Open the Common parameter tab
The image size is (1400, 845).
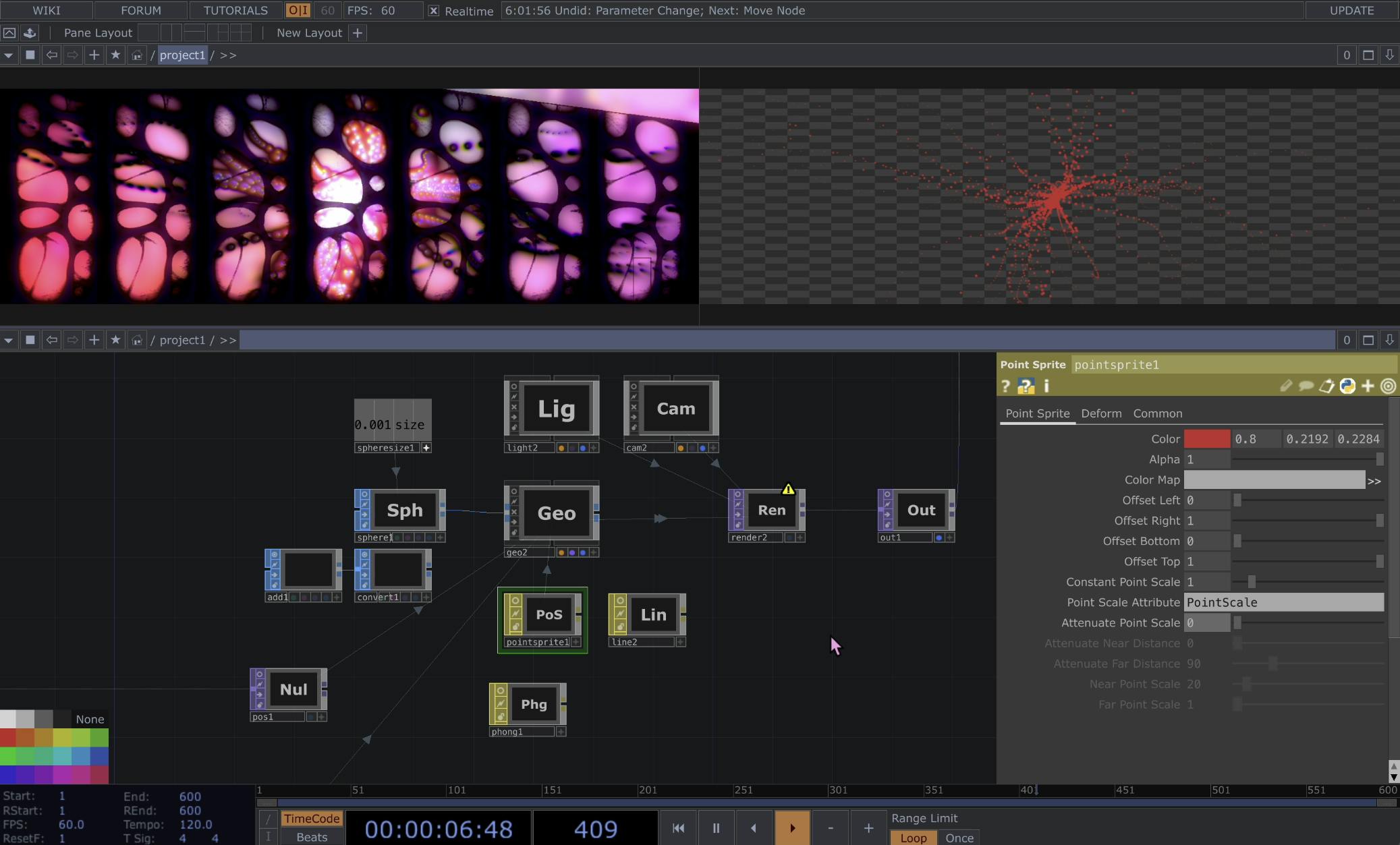coord(1157,413)
